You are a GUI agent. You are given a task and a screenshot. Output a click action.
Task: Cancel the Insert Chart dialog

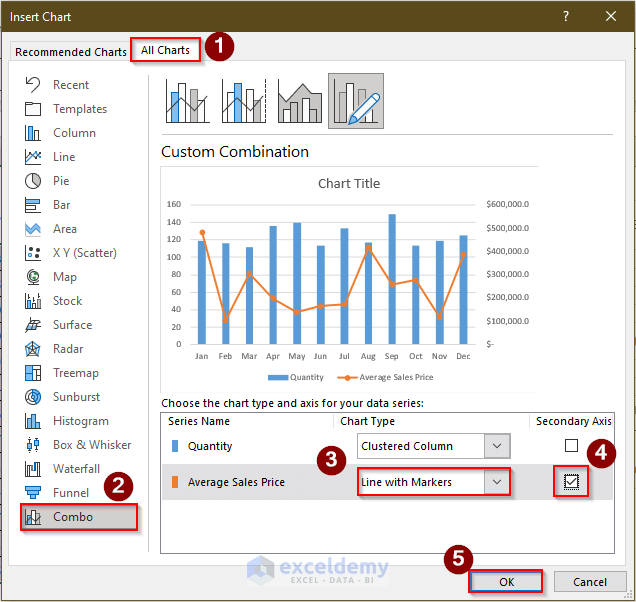[x=590, y=582]
